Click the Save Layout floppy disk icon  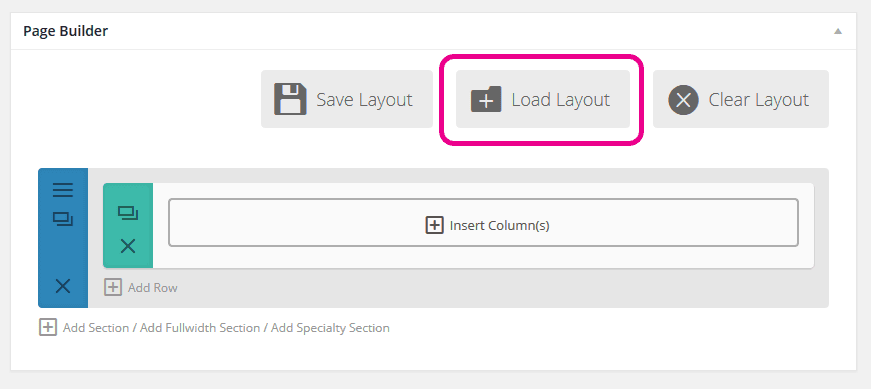pos(290,99)
